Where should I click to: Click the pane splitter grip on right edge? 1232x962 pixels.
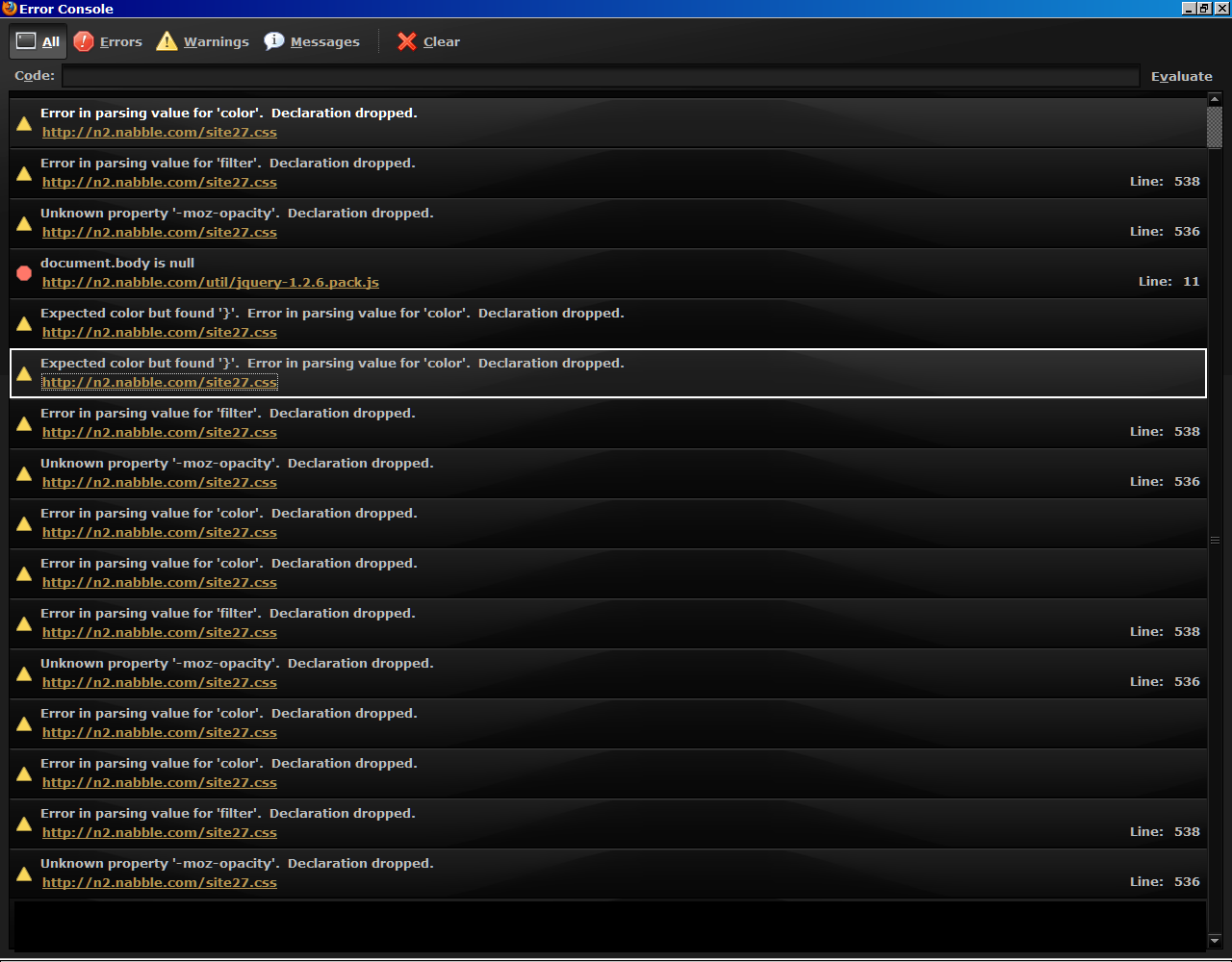1215,541
